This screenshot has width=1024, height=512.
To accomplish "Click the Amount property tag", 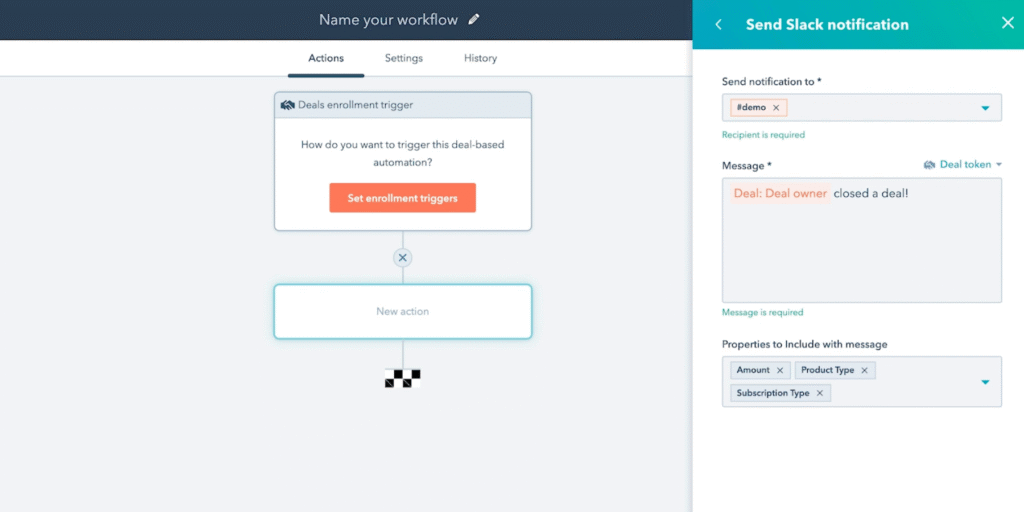I will 760,370.
